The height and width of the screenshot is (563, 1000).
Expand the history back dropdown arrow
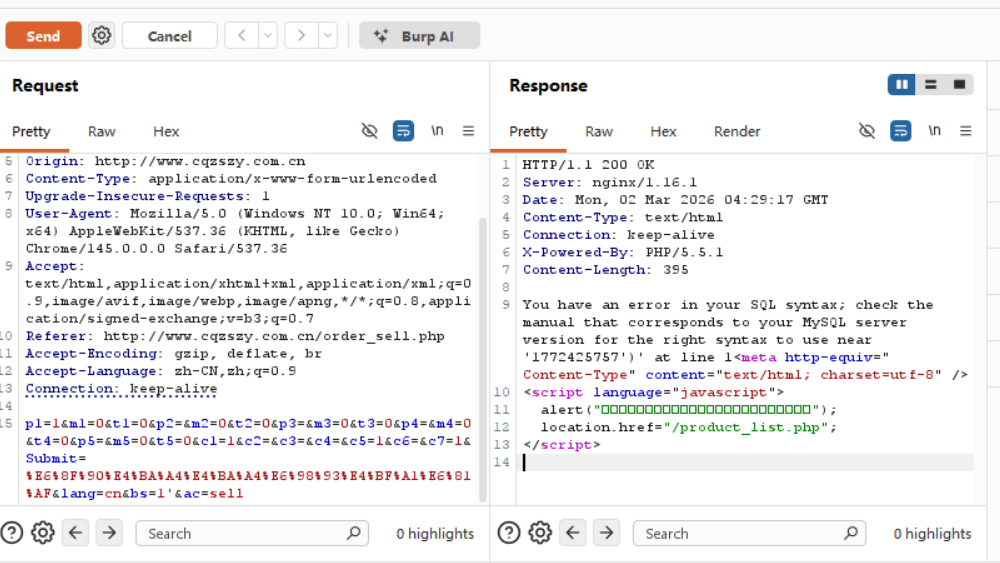267,36
